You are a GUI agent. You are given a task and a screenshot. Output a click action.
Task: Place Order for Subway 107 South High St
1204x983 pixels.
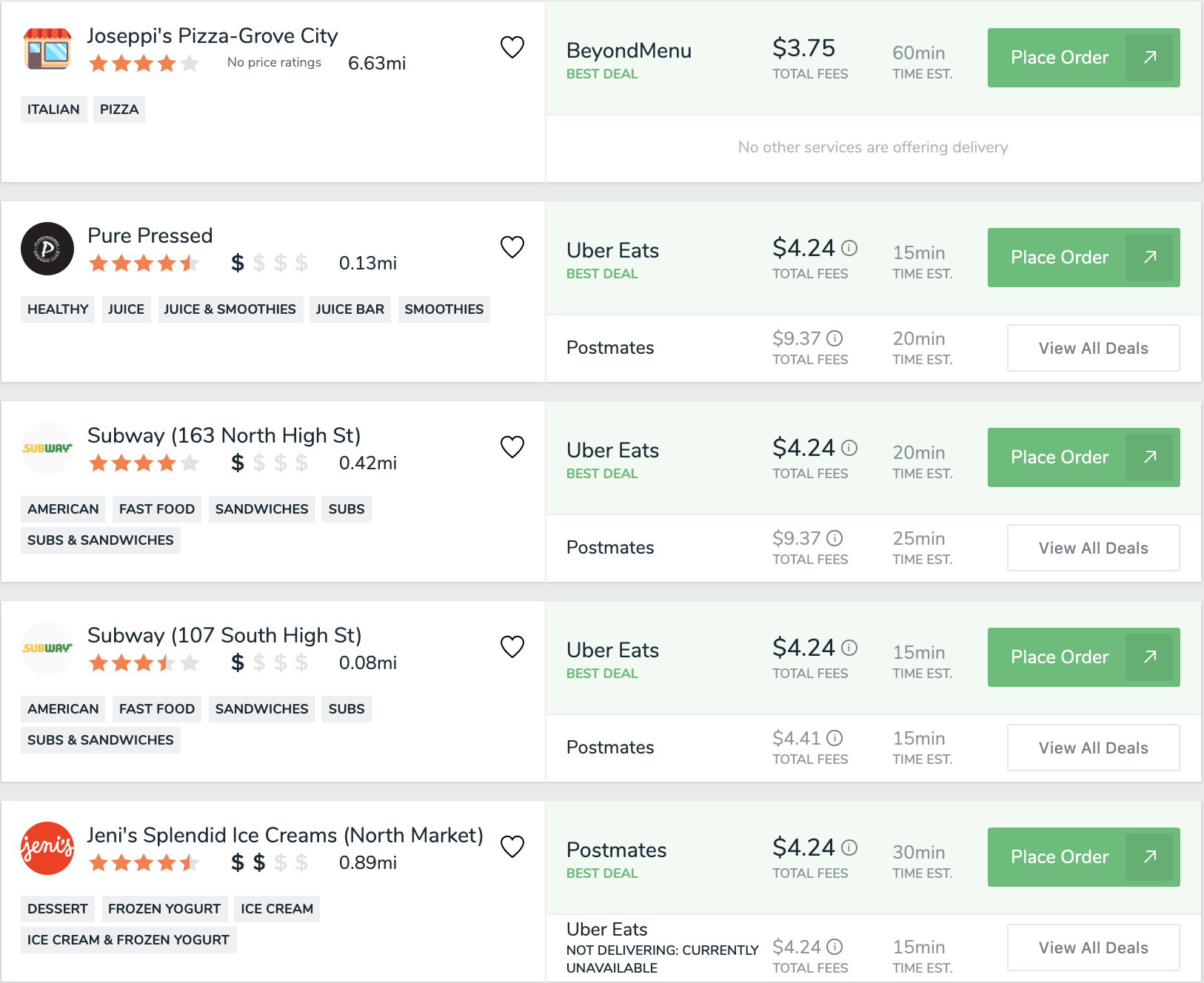coord(1083,657)
